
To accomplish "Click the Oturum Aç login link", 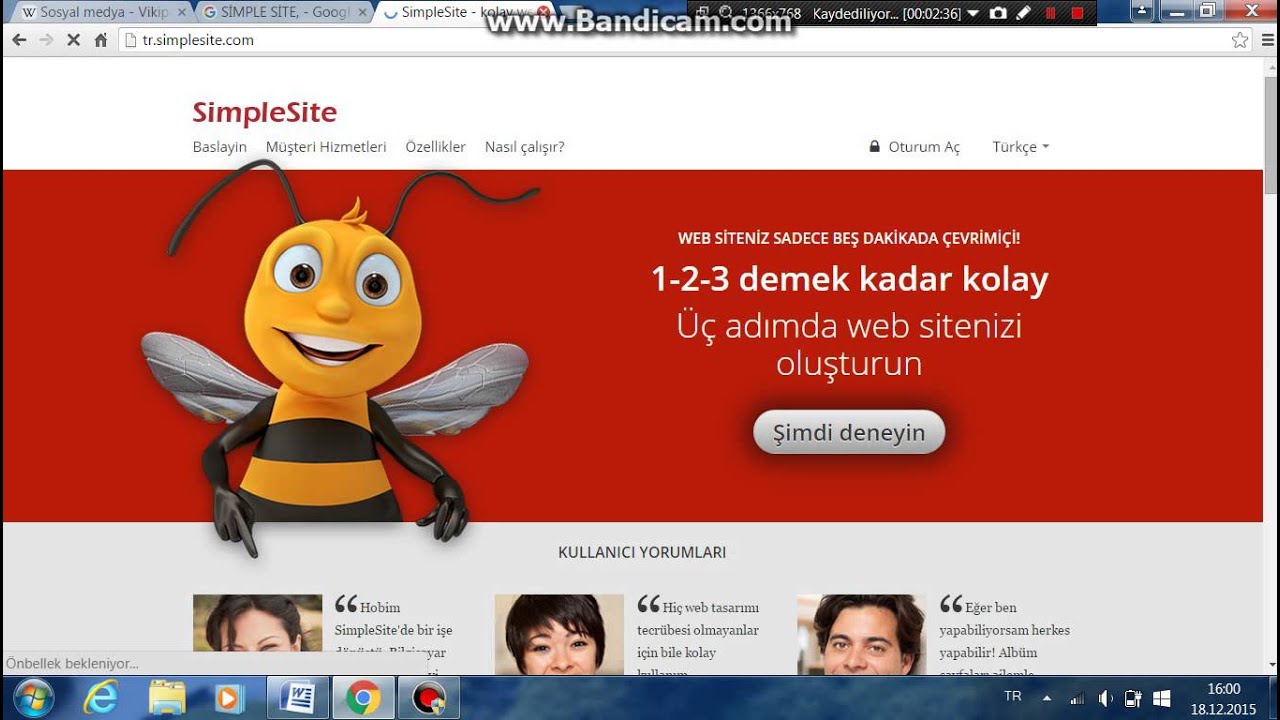I will (924, 147).
